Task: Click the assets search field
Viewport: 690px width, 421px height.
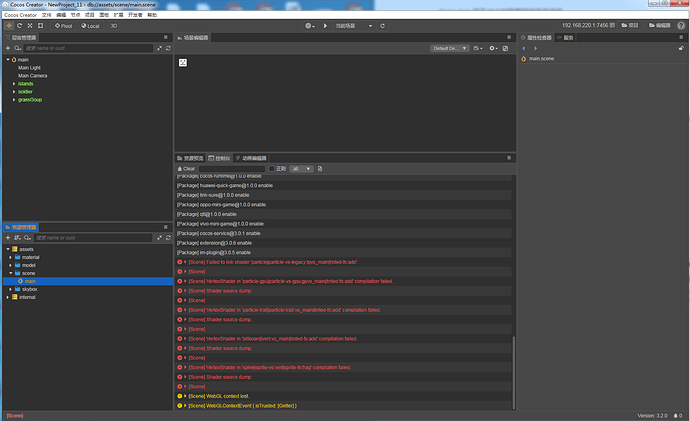Action: (92, 238)
